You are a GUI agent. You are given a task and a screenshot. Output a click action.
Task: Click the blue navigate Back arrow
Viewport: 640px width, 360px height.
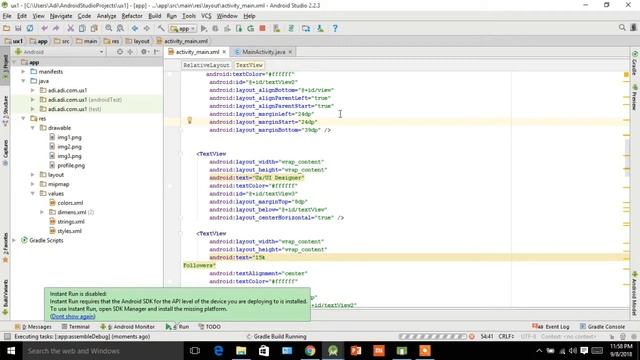click(134, 28)
